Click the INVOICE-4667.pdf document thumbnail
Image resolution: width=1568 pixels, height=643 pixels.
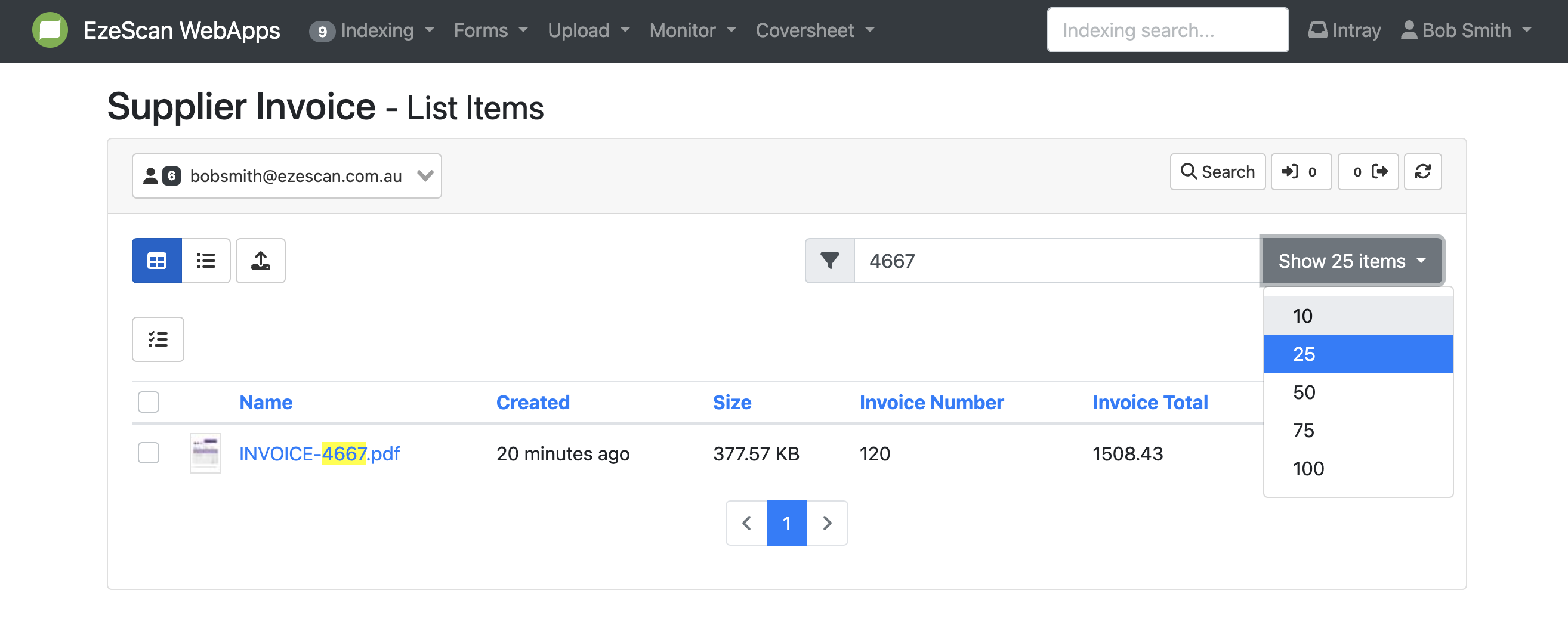(x=205, y=453)
